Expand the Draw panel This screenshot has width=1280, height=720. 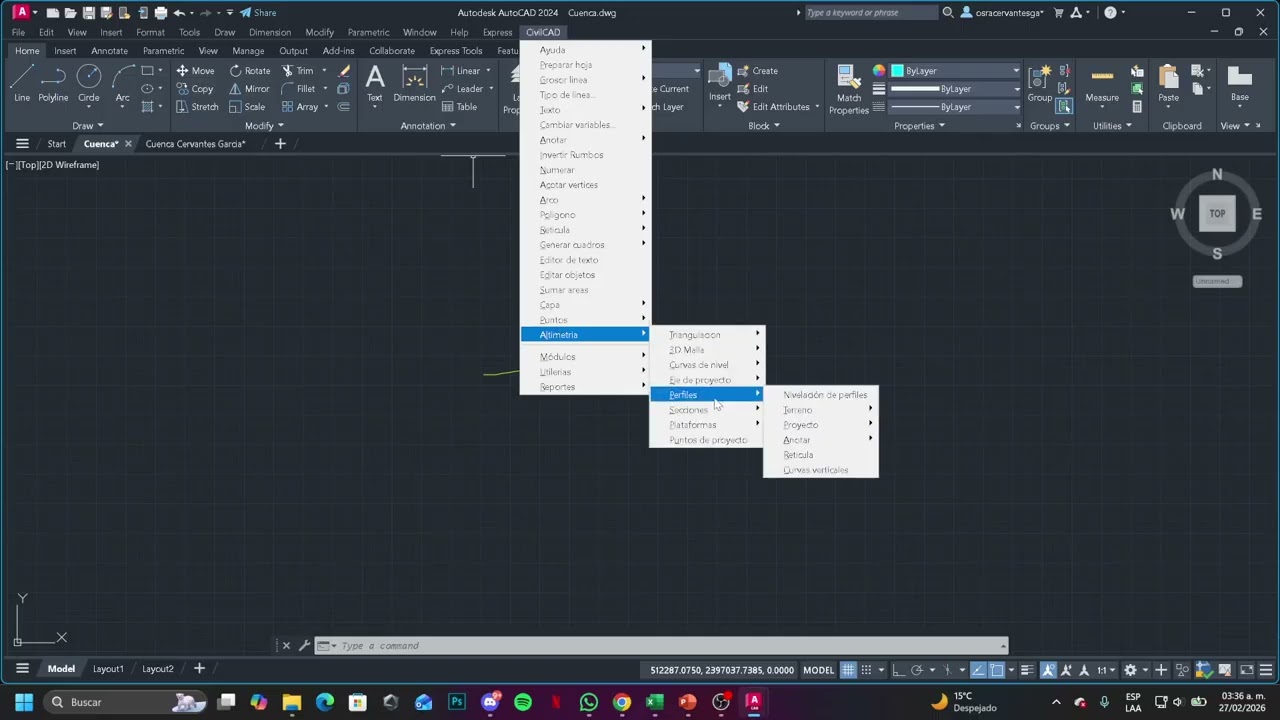click(x=88, y=126)
